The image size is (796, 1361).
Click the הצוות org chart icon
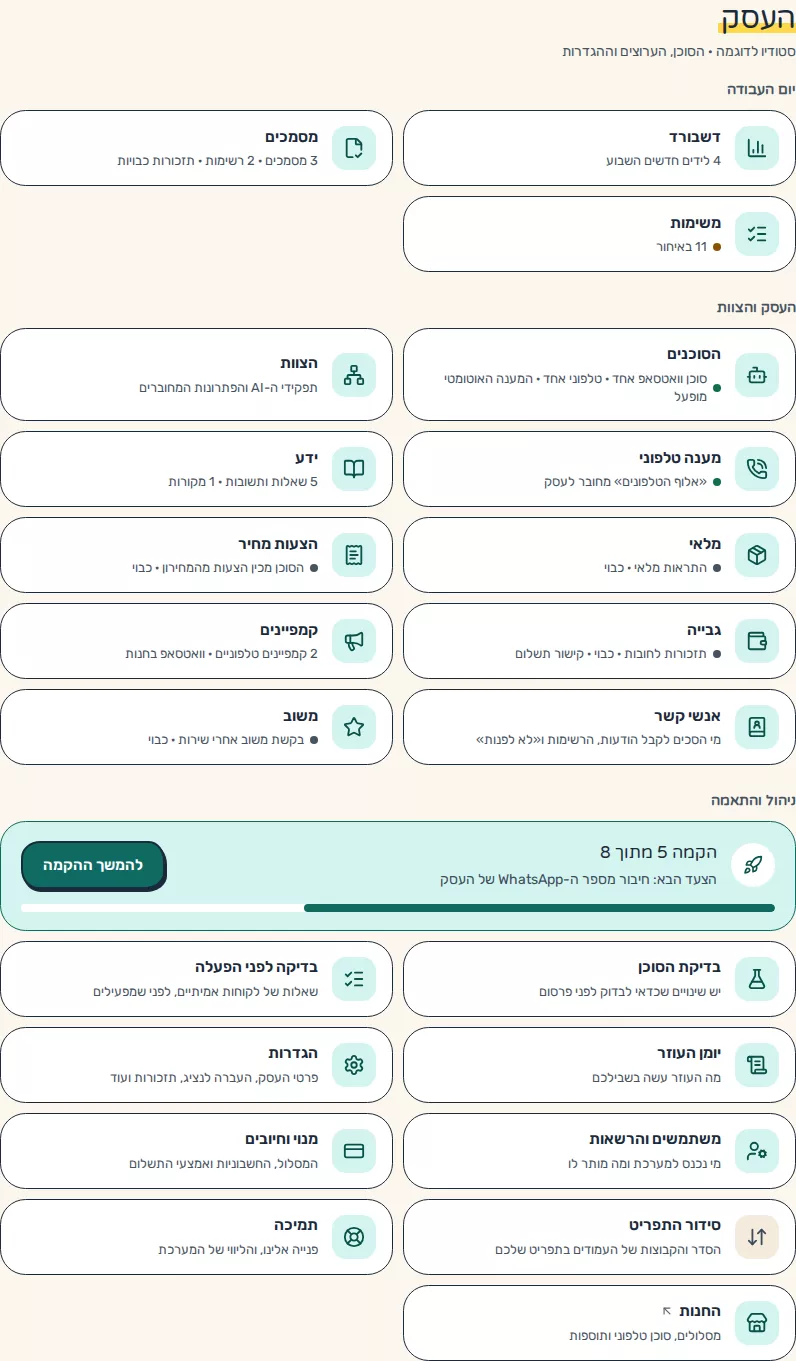point(354,375)
